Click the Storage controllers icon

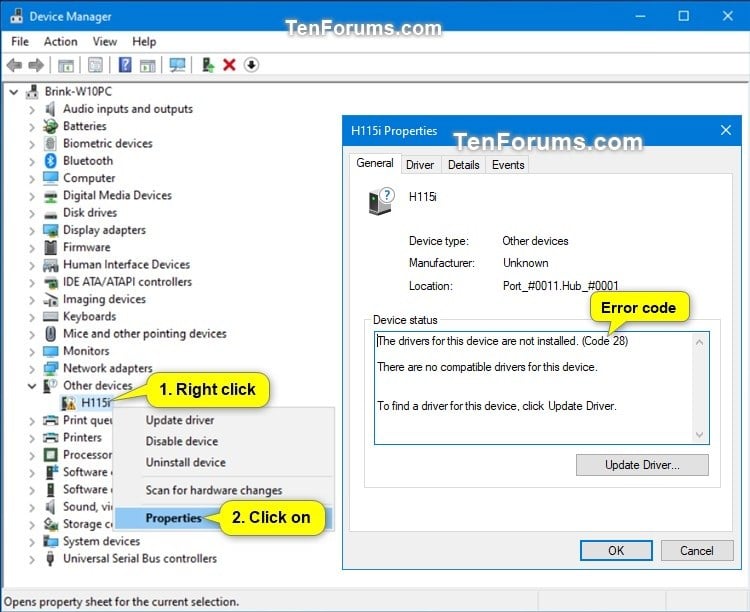pos(50,524)
